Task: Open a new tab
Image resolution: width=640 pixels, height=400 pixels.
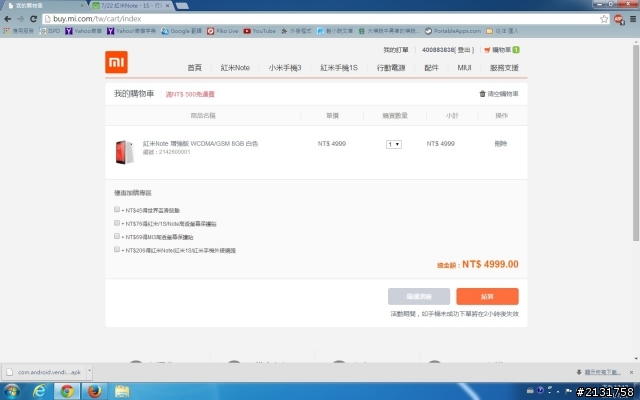Action: (x=182, y=6)
